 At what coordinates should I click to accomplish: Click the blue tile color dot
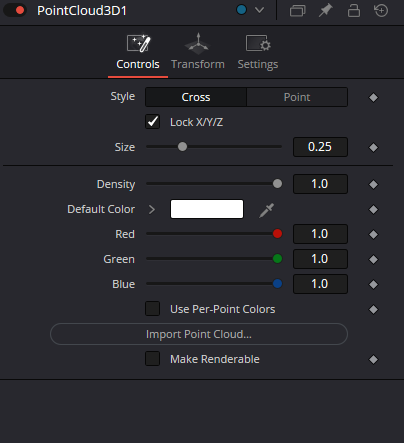point(241,10)
